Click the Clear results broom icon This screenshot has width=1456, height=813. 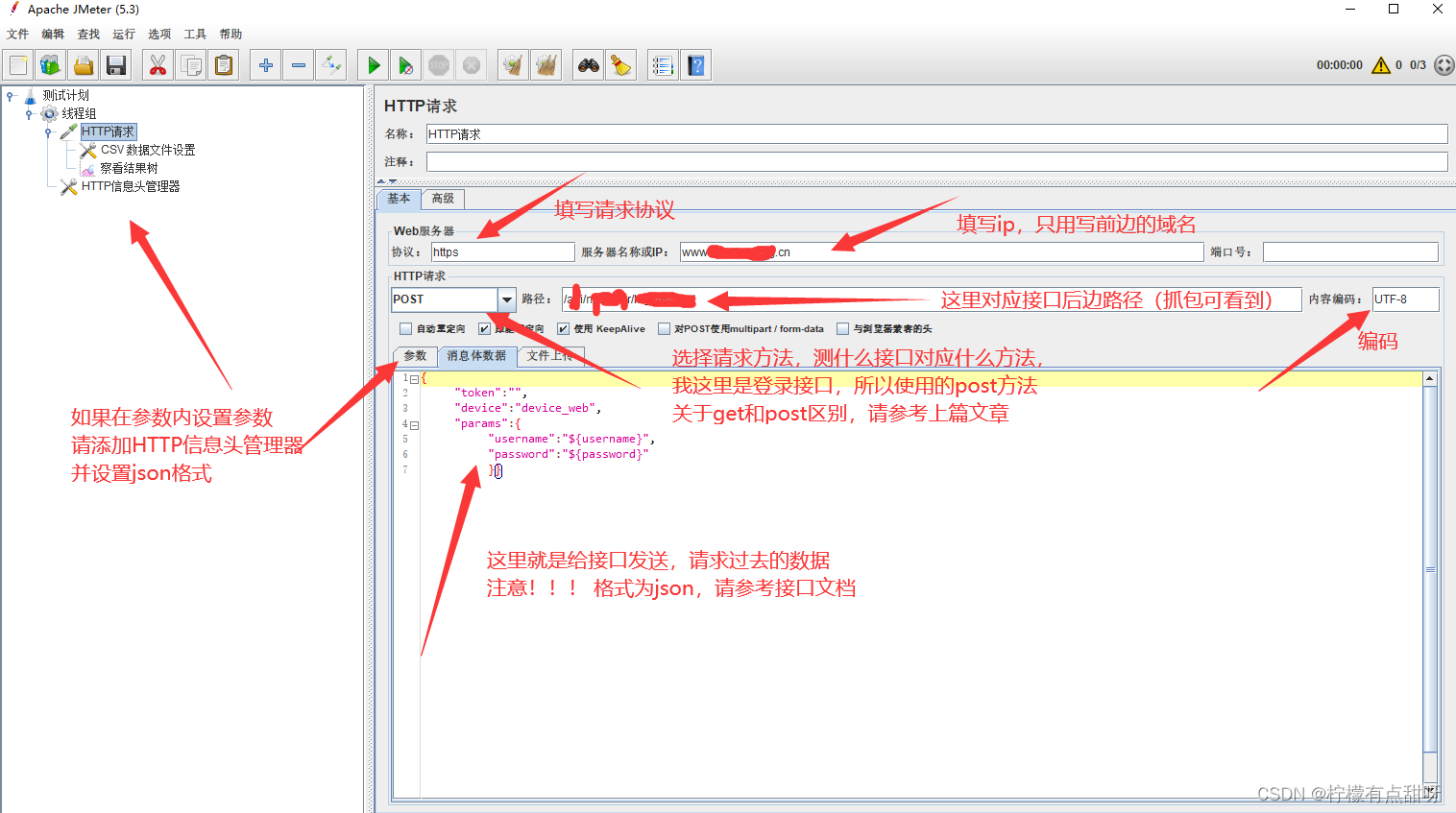[513, 65]
